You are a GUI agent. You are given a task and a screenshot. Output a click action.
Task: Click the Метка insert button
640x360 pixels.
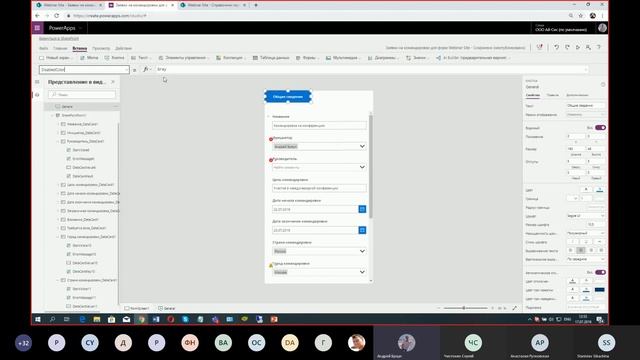(89, 58)
